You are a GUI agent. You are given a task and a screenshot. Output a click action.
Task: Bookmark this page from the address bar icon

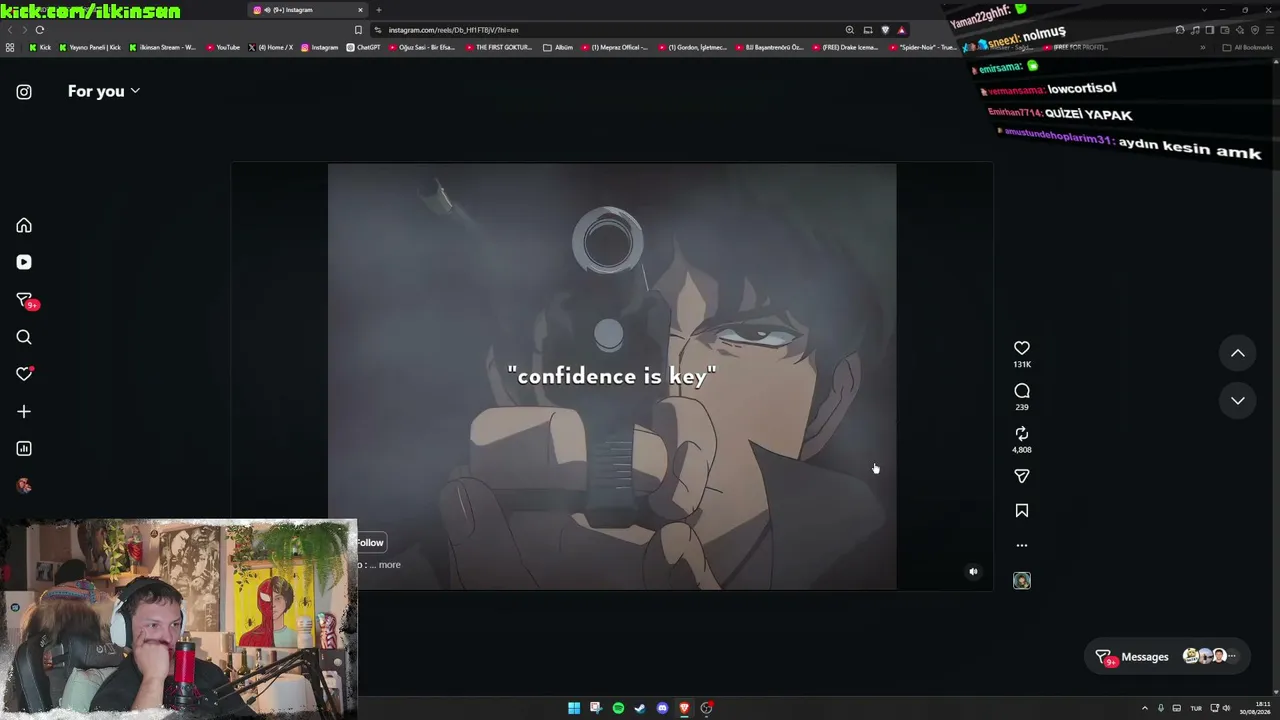[x=358, y=30]
